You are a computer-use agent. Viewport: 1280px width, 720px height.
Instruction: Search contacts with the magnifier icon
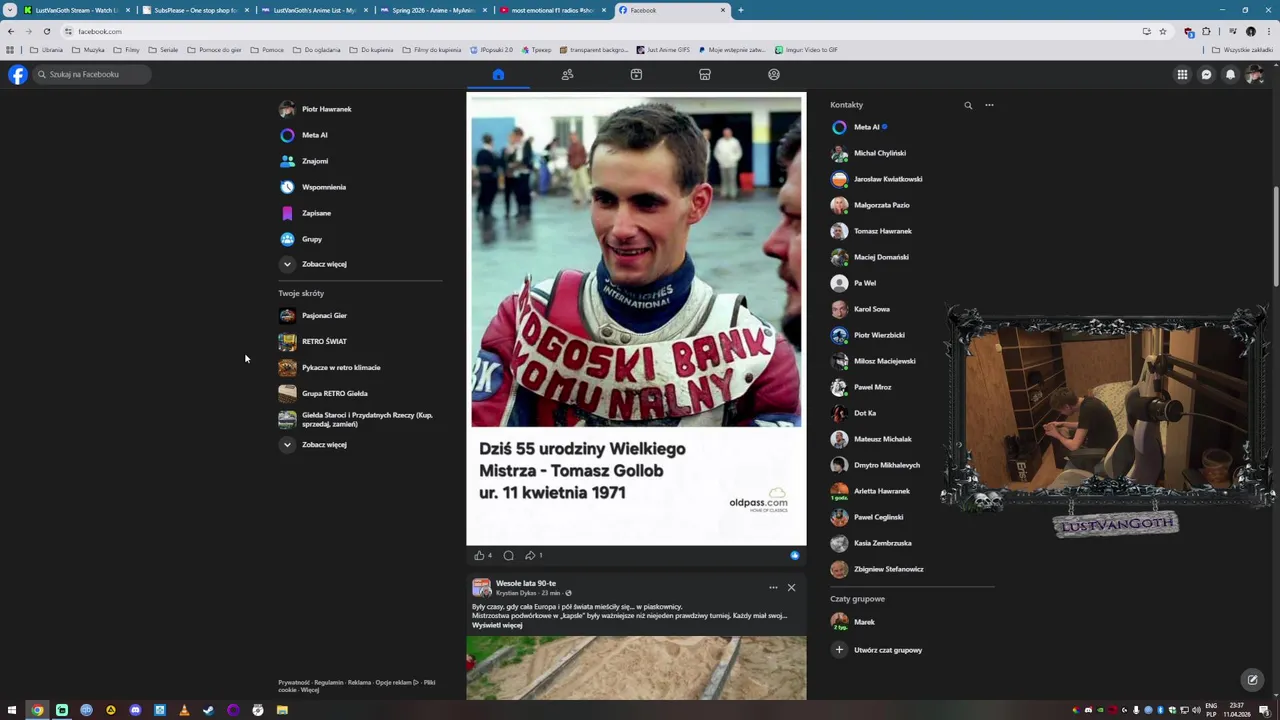click(968, 105)
